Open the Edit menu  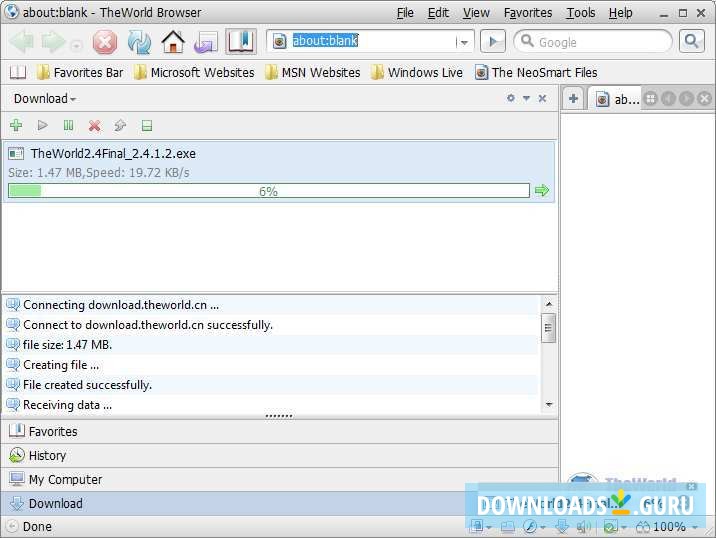(x=438, y=13)
